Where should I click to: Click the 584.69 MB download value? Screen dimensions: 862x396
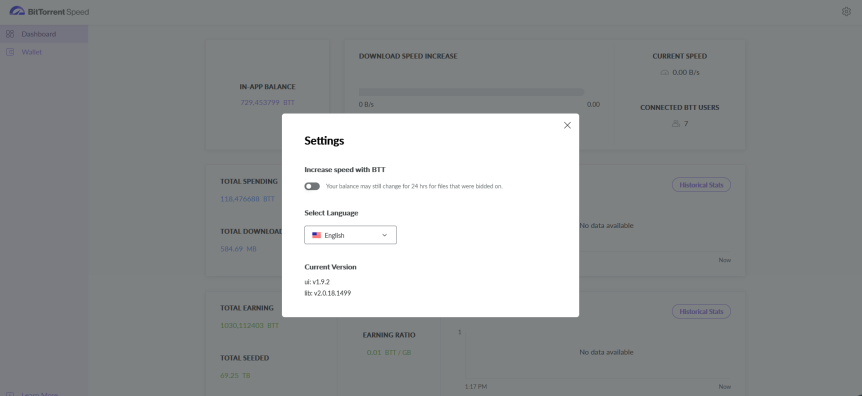tap(239, 249)
